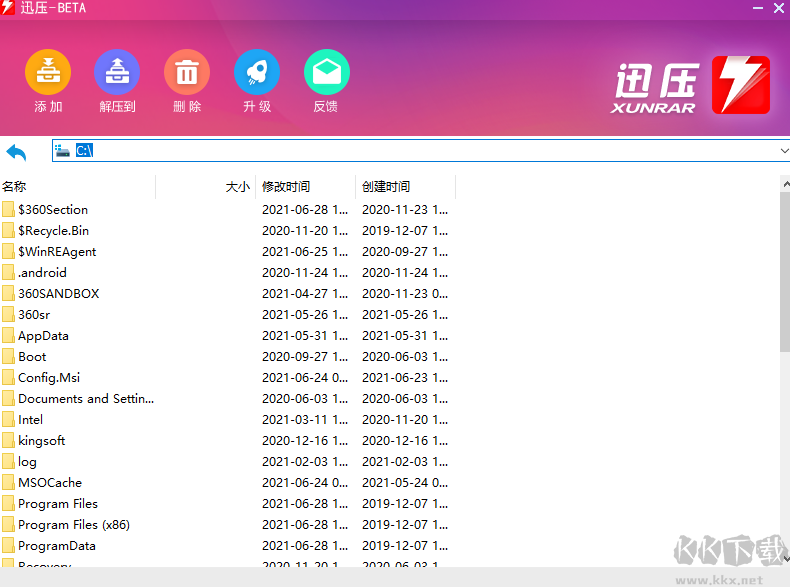Screen dimensions: 790x587
Task: Click the folder icon of Config.Msi
Action: [x=8, y=377]
